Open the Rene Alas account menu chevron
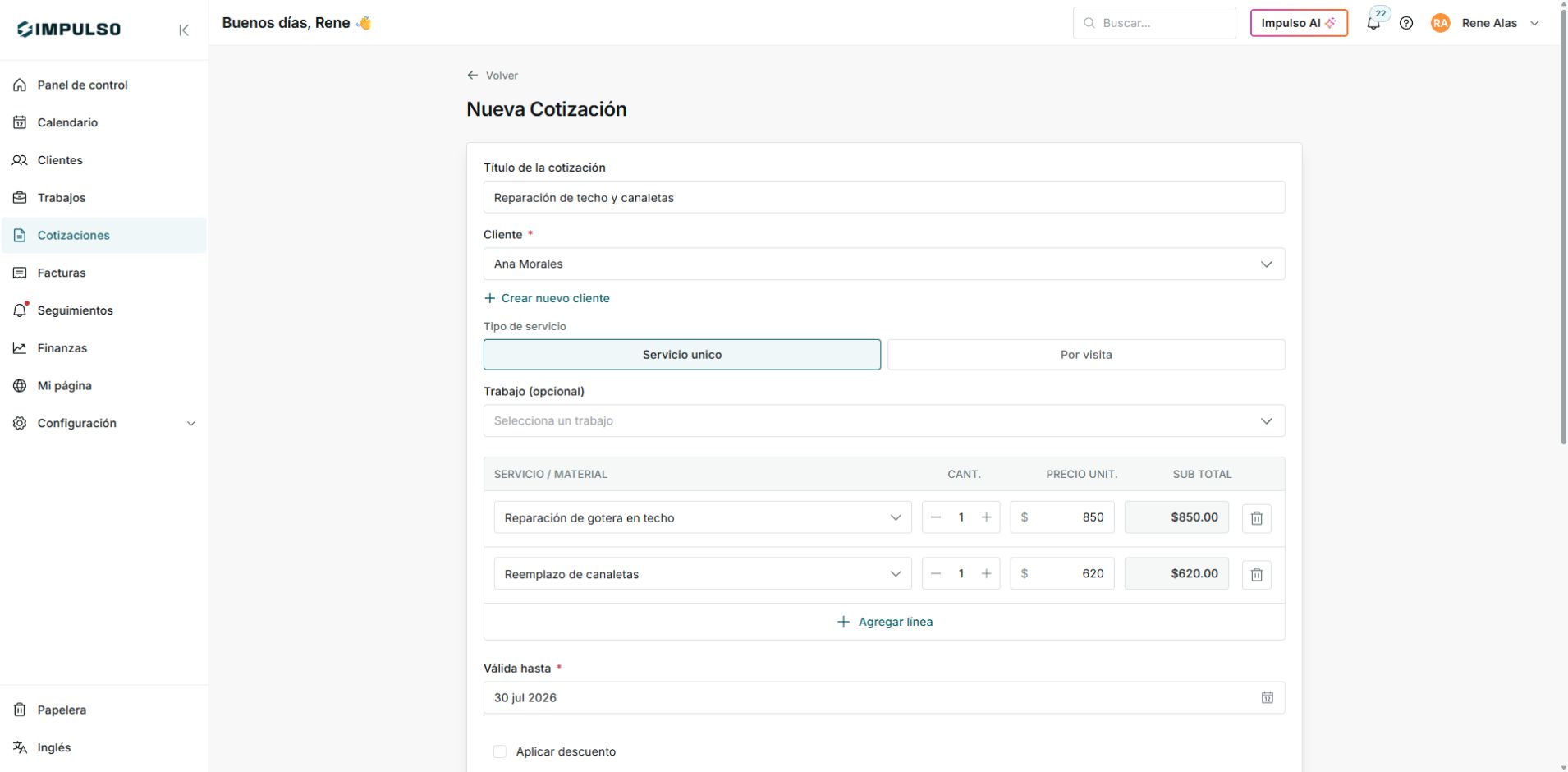The image size is (1568, 772). pyautogui.click(x=1534, y=23)
